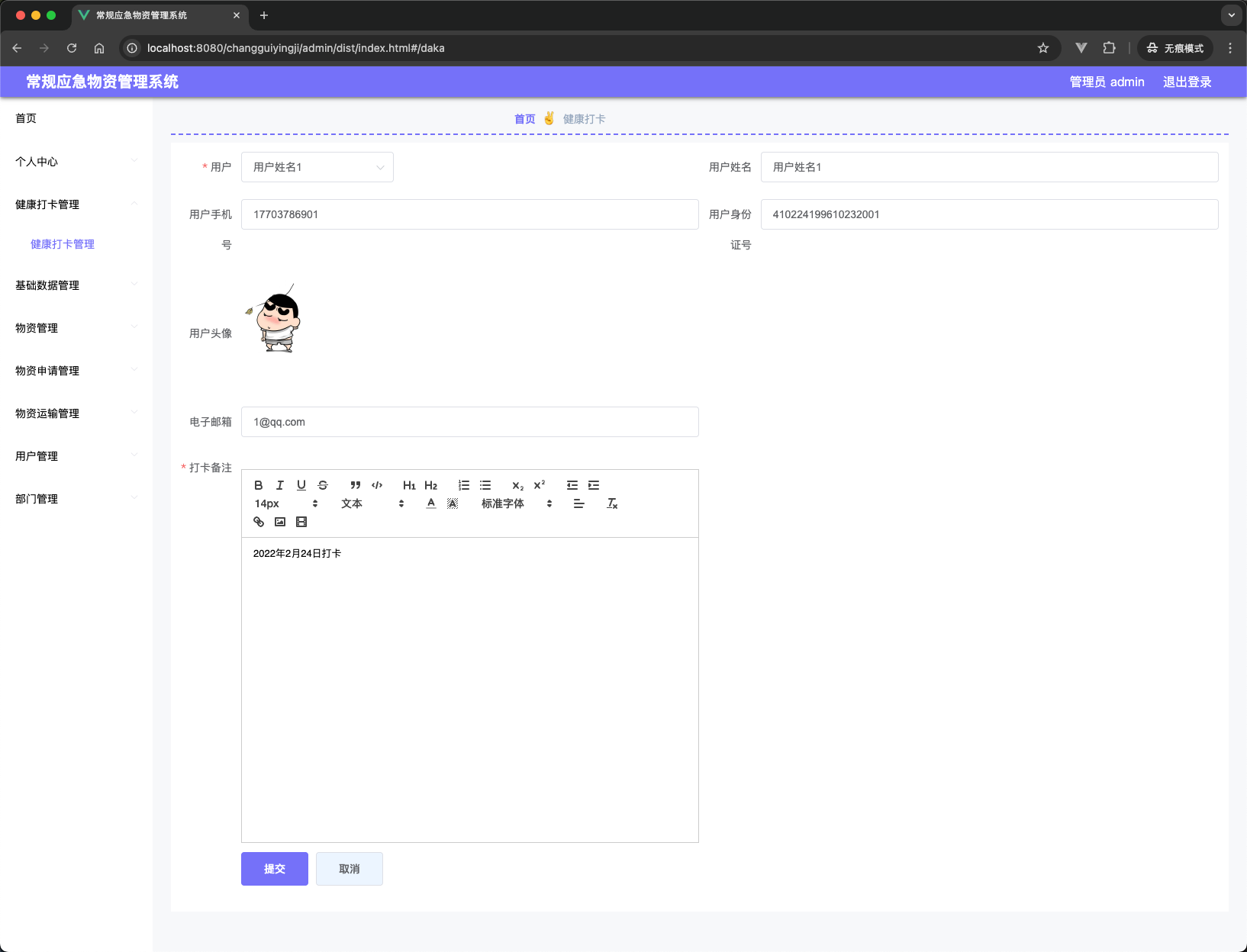Screen dimensions: 1247x952
Task: Click into the 打卡备注 editor text area
Action: pyautogui.click(x=470, y=690)
